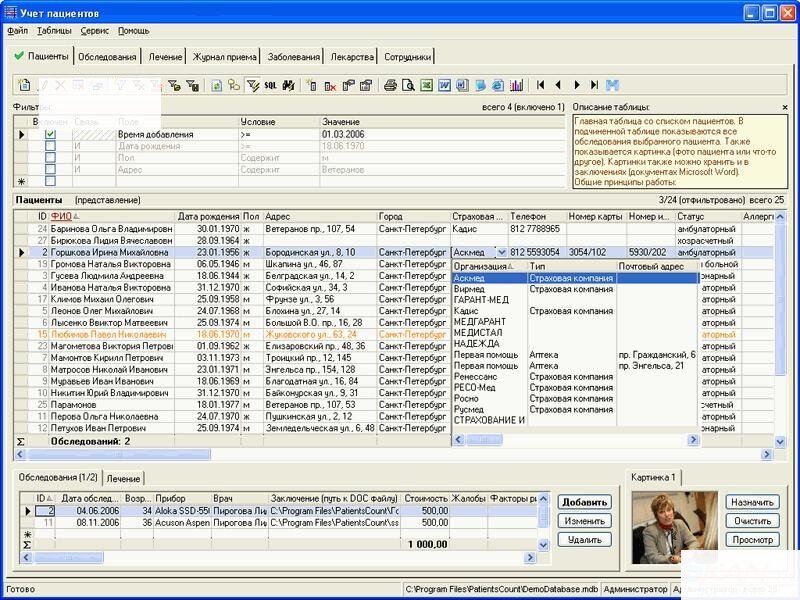Click the Назначить picture button
Viewport: 800px width, 600px height.
click(x=753, y=502)
